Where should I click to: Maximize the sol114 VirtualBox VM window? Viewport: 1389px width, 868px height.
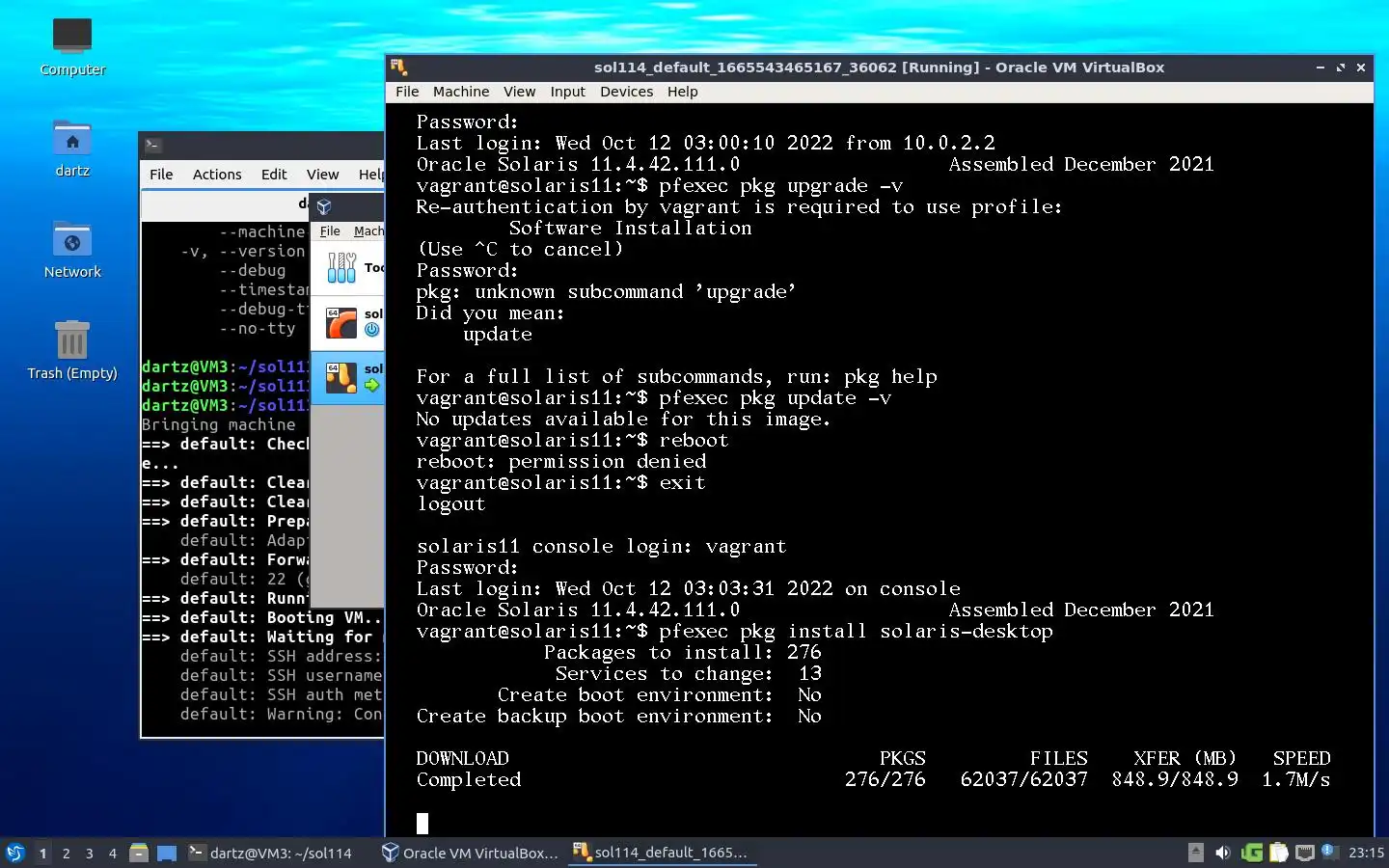tap(1341, 68)
